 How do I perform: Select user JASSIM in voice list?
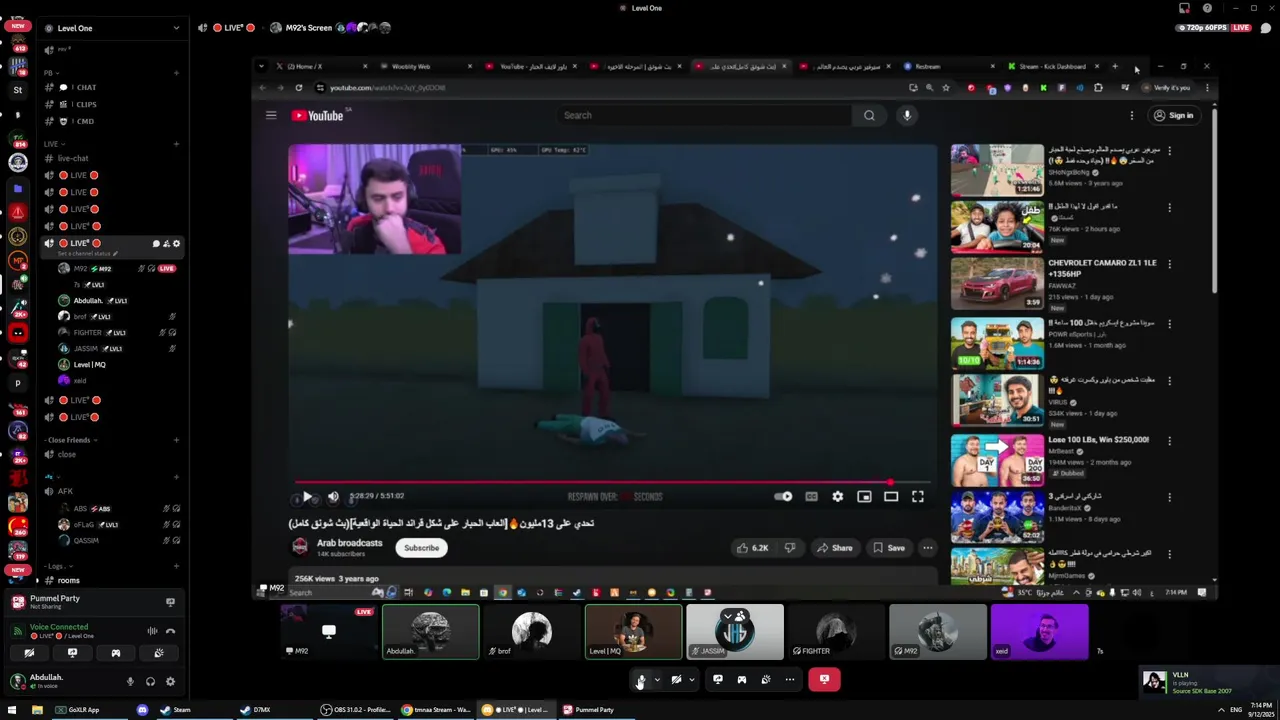click(117, 349)
